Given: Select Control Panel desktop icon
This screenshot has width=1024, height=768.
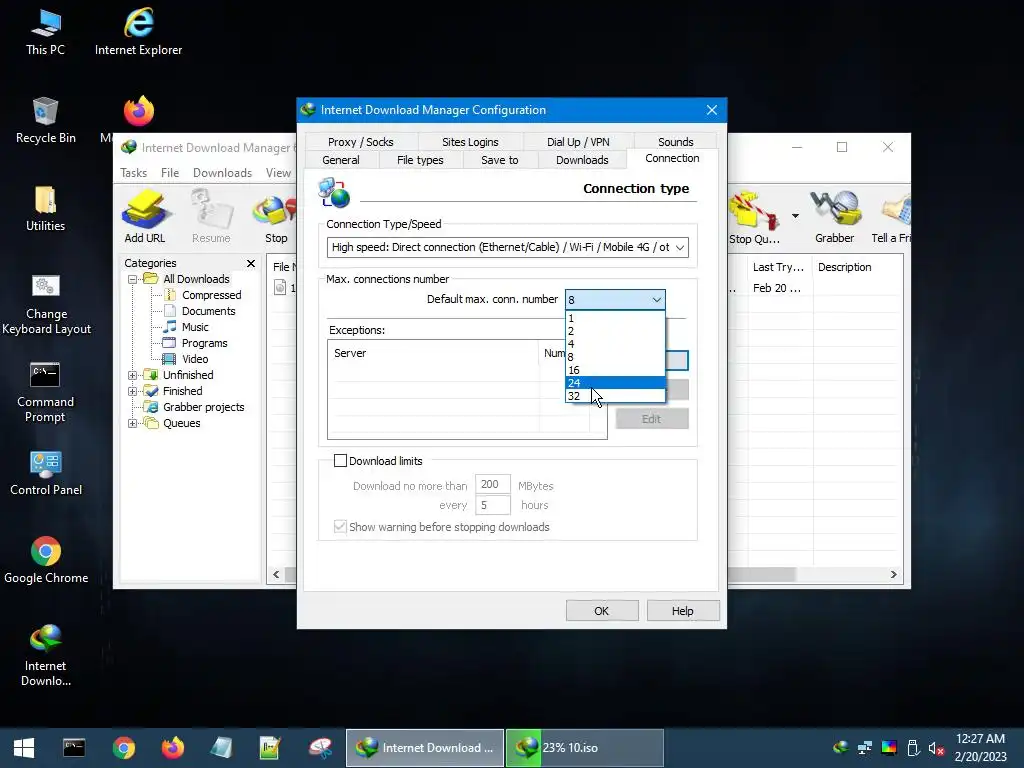Looking at the screenshot, I should pos(46,473).
